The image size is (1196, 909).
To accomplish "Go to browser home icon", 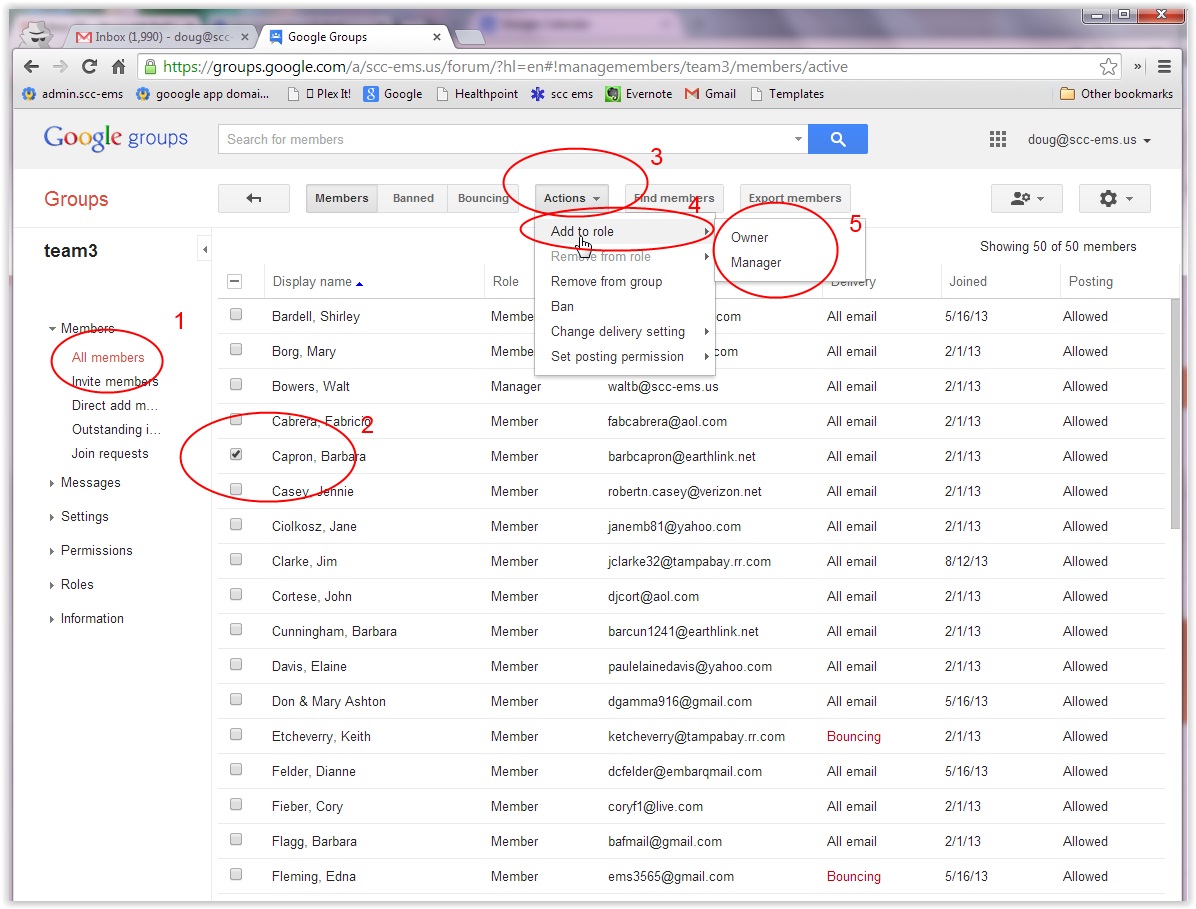I will click(x=118, y=67).
